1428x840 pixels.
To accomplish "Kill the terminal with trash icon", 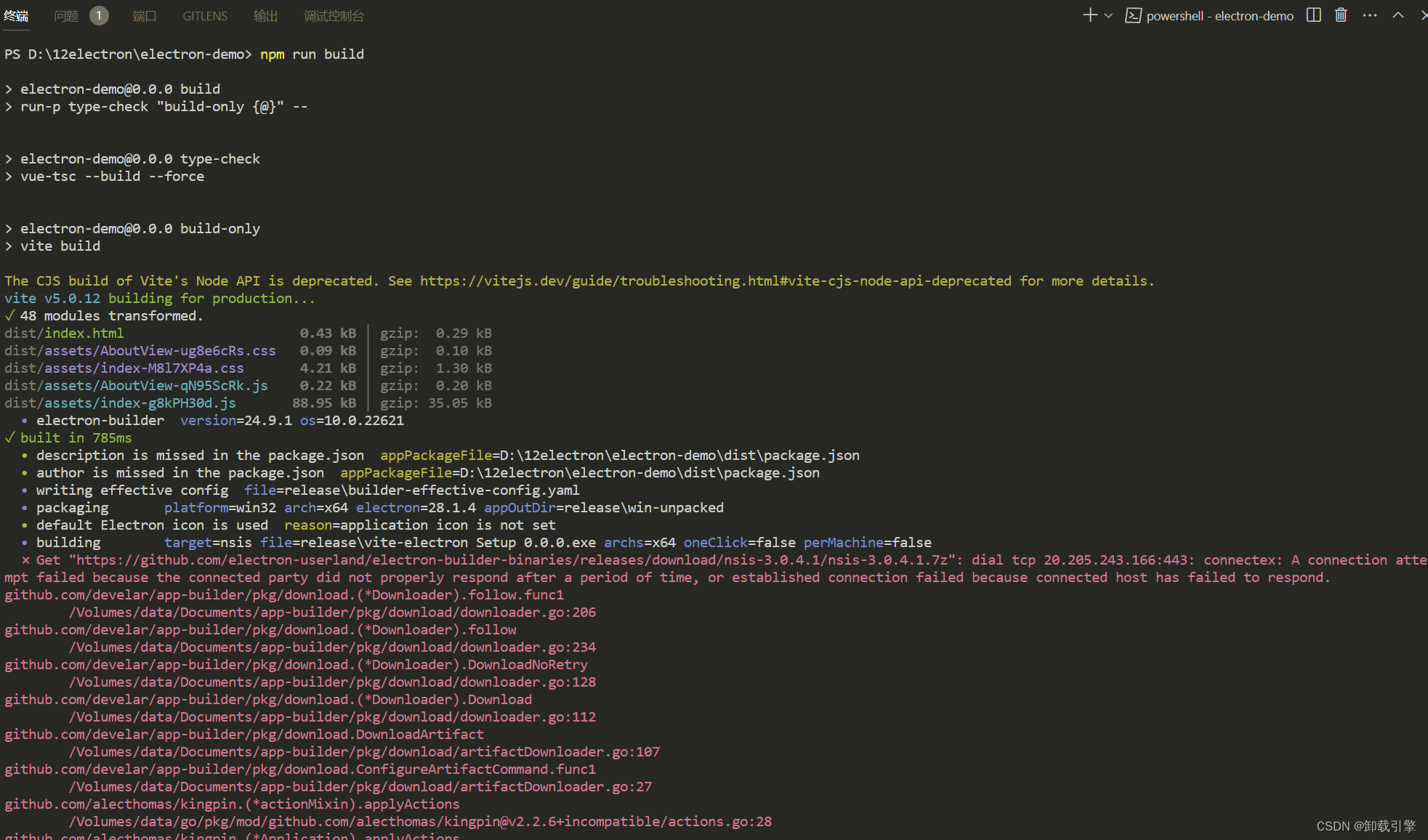I will [x=1341, y=15].
